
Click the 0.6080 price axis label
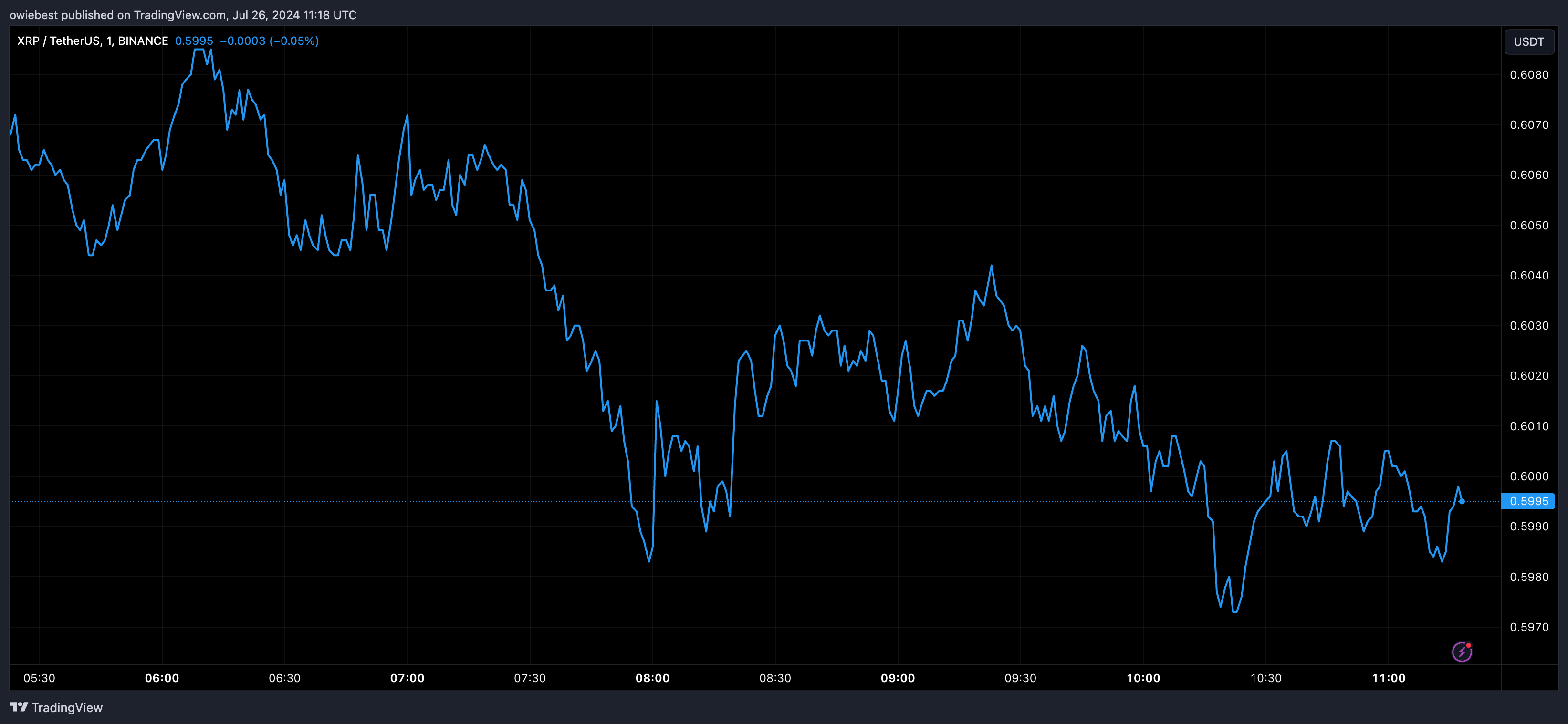1529,75
